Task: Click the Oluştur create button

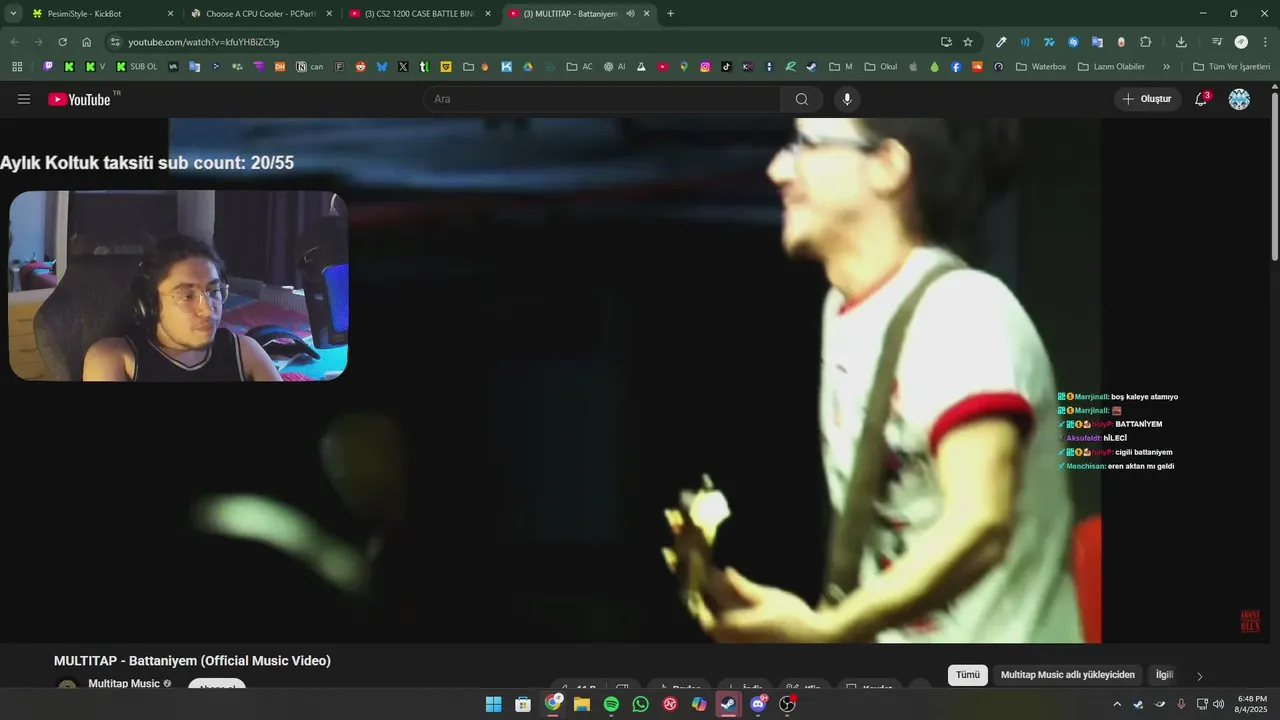Action: (x=1147, y=99)
